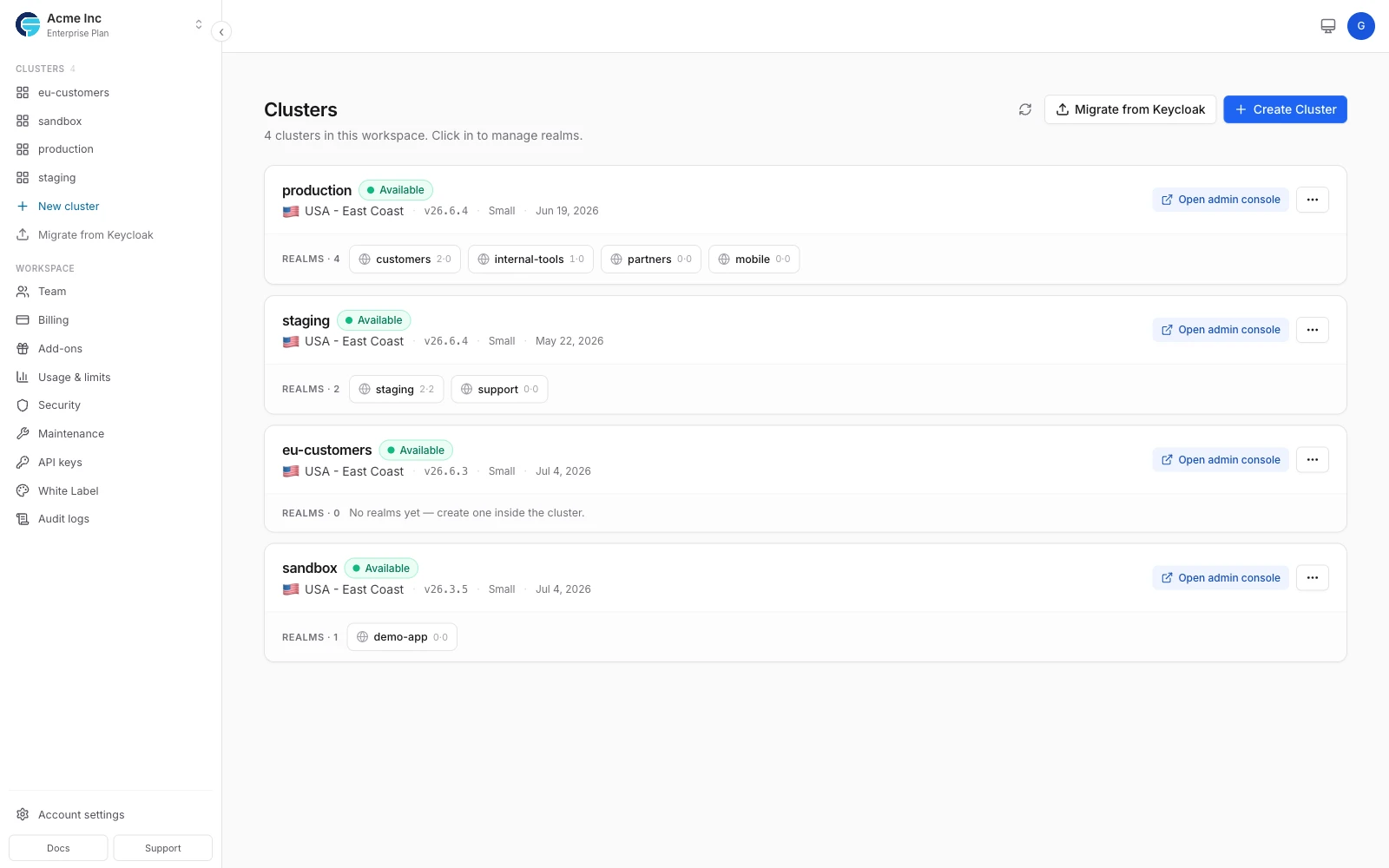Open eu-customers cluster in sidebar

click(111, 93)
